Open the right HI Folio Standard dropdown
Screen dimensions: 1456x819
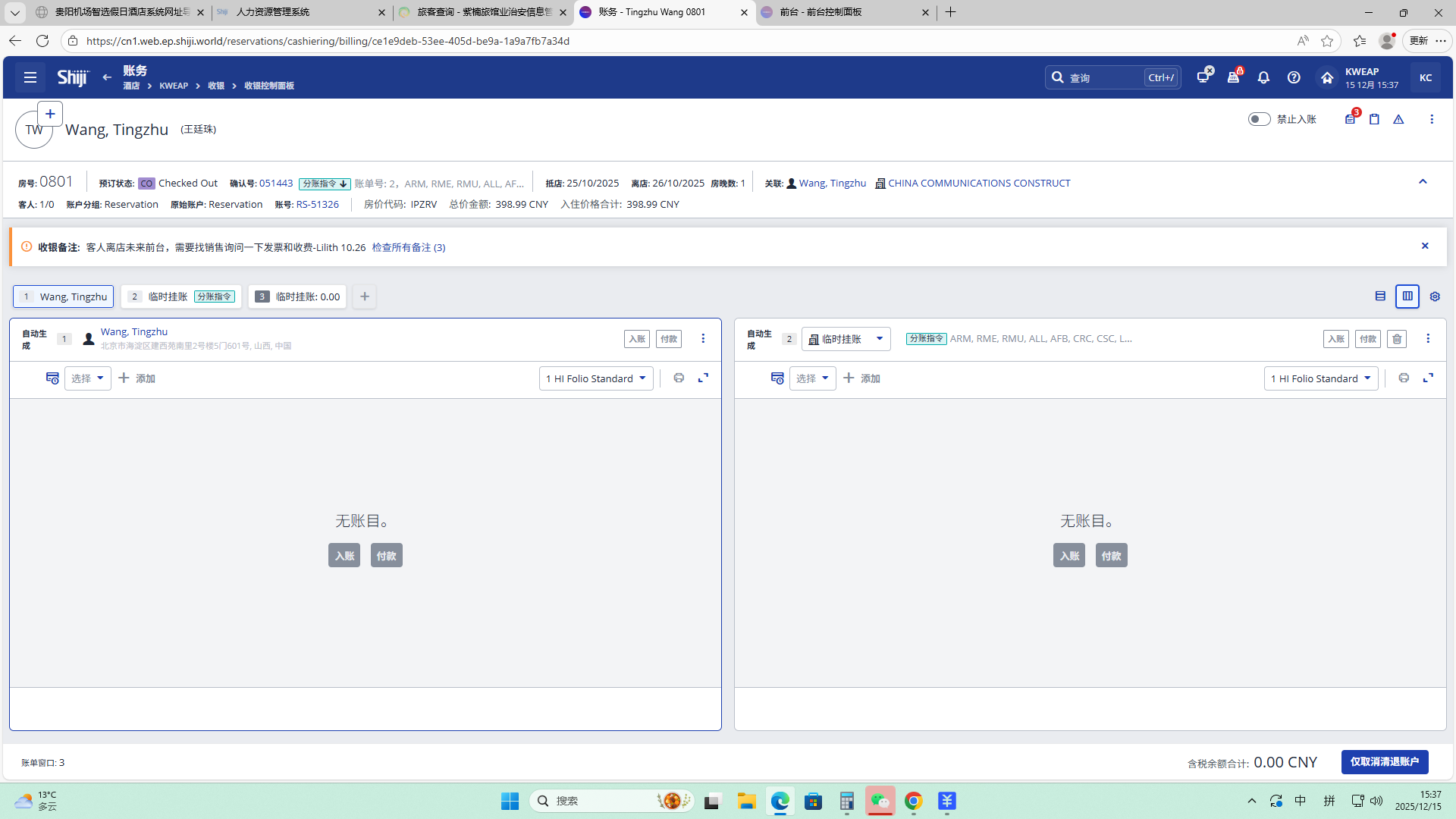pos(1320,378)
